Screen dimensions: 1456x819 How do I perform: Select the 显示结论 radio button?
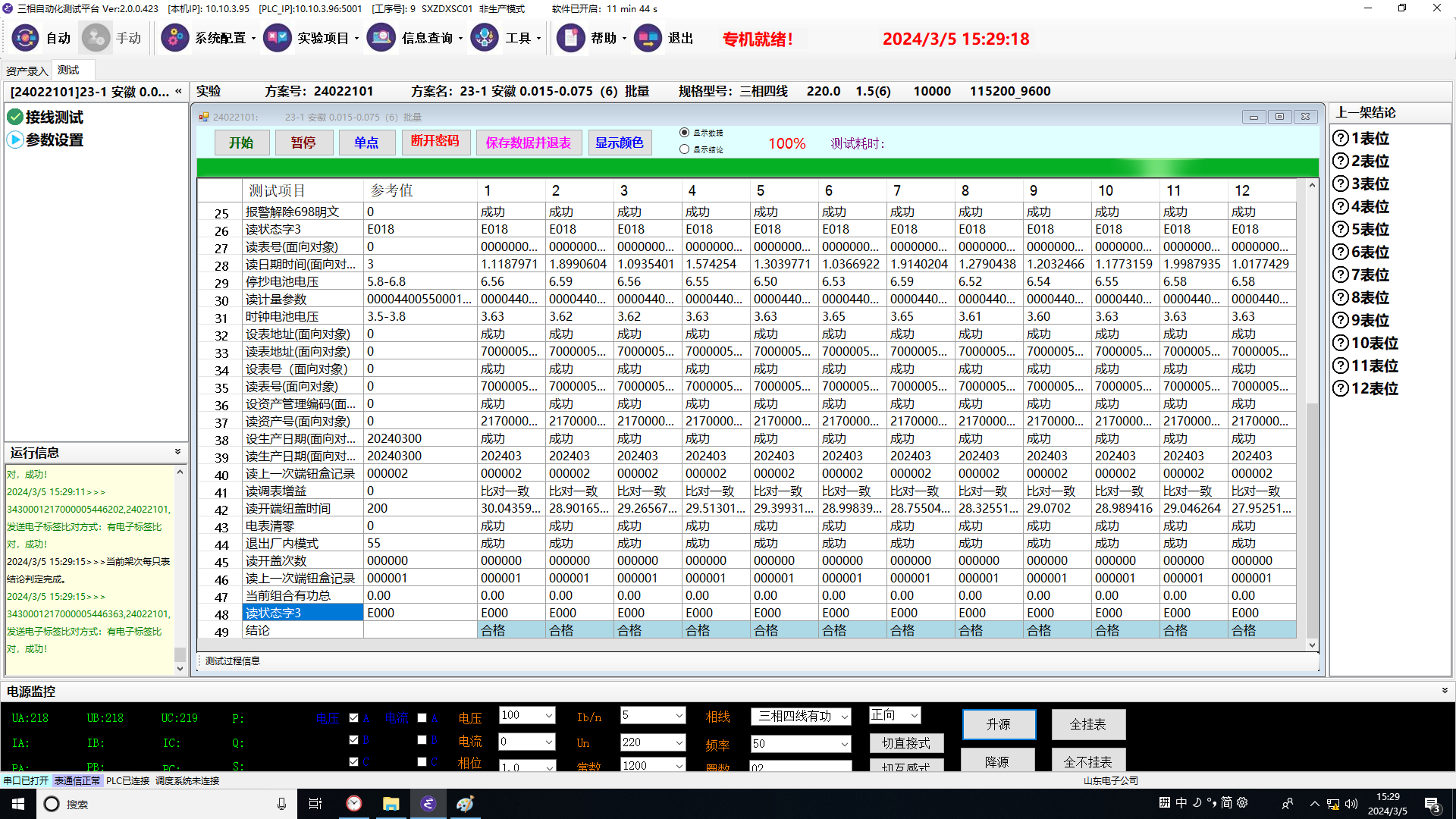tap(684, 149)
